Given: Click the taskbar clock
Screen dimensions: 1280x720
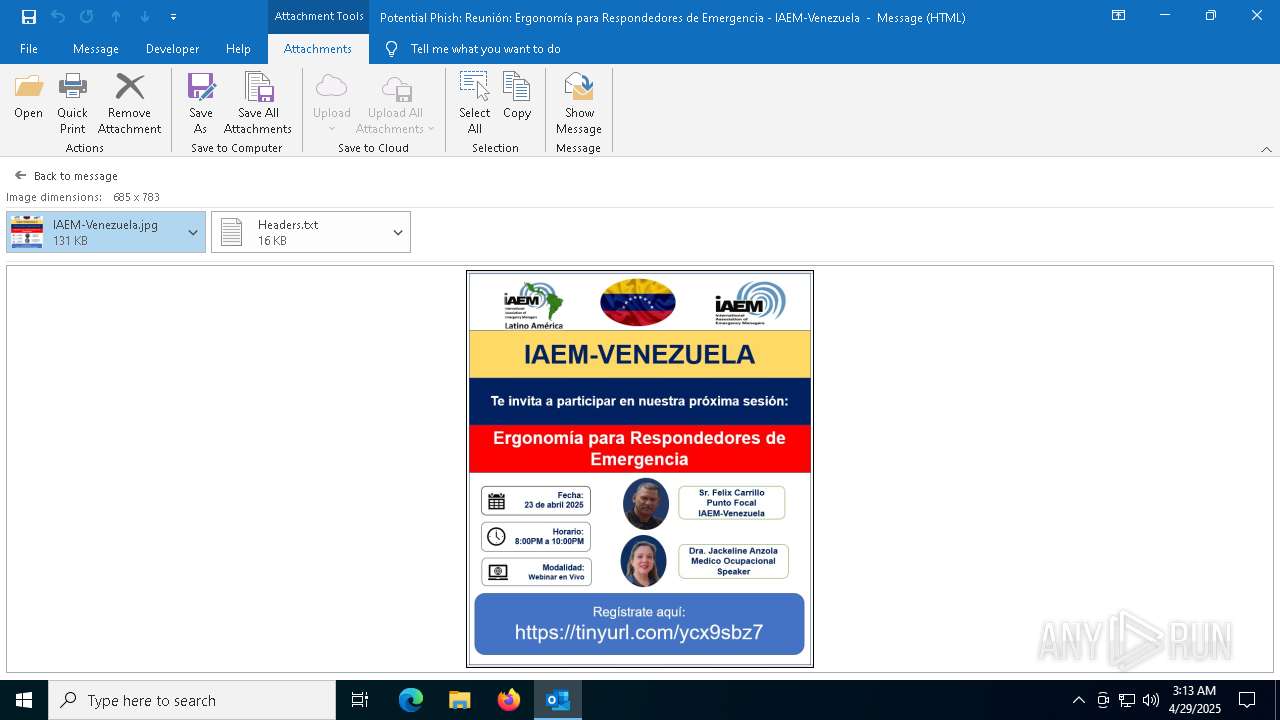Looking at the screenshot, I should tap(1194, 700).
